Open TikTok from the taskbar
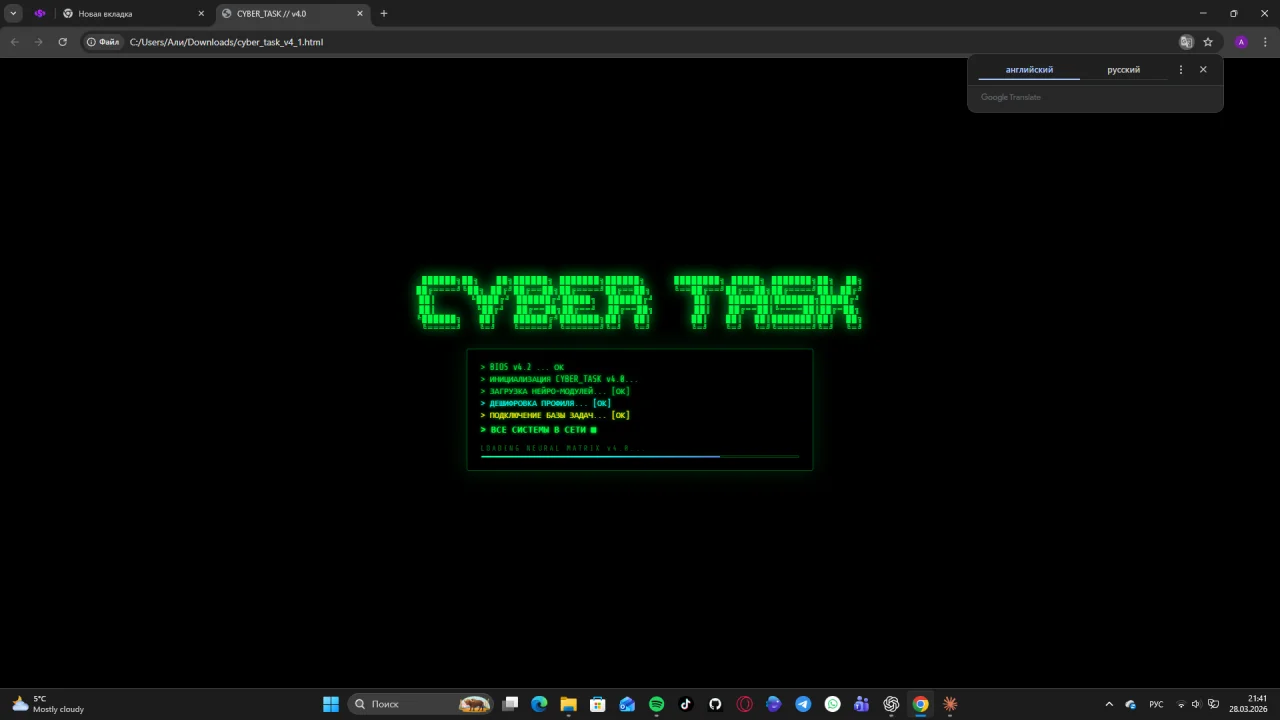This screenshot has width=1280, height=720. (685, 704)
